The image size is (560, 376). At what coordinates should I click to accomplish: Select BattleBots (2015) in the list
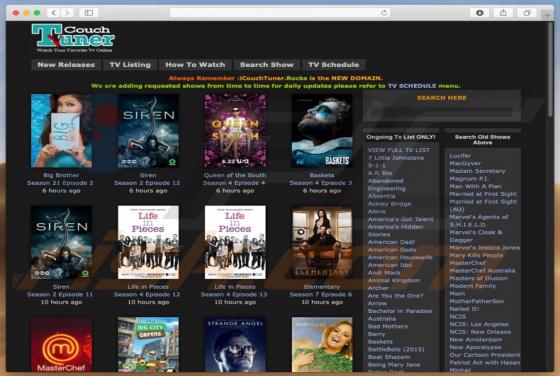396,349
